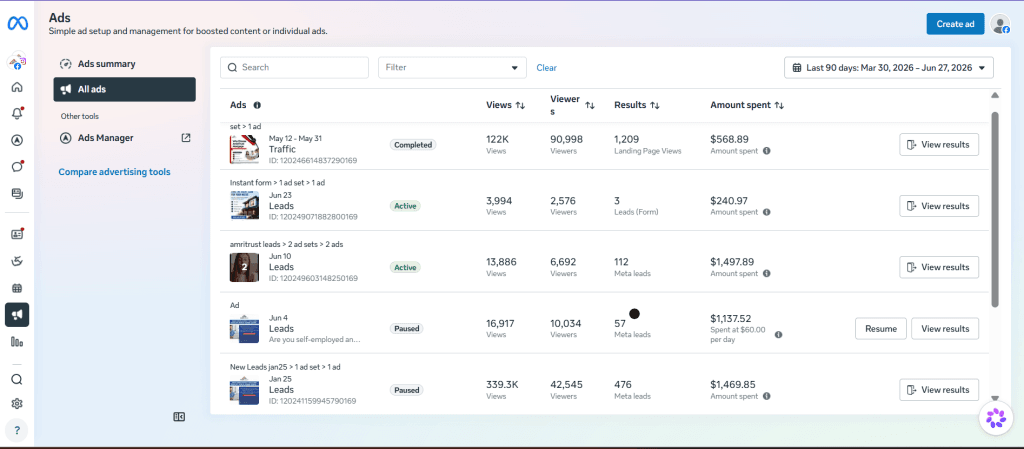
Task: Open the Jan 25 Leads ad thumbnail
Action: pyautogui.click(x=244, y=390)
